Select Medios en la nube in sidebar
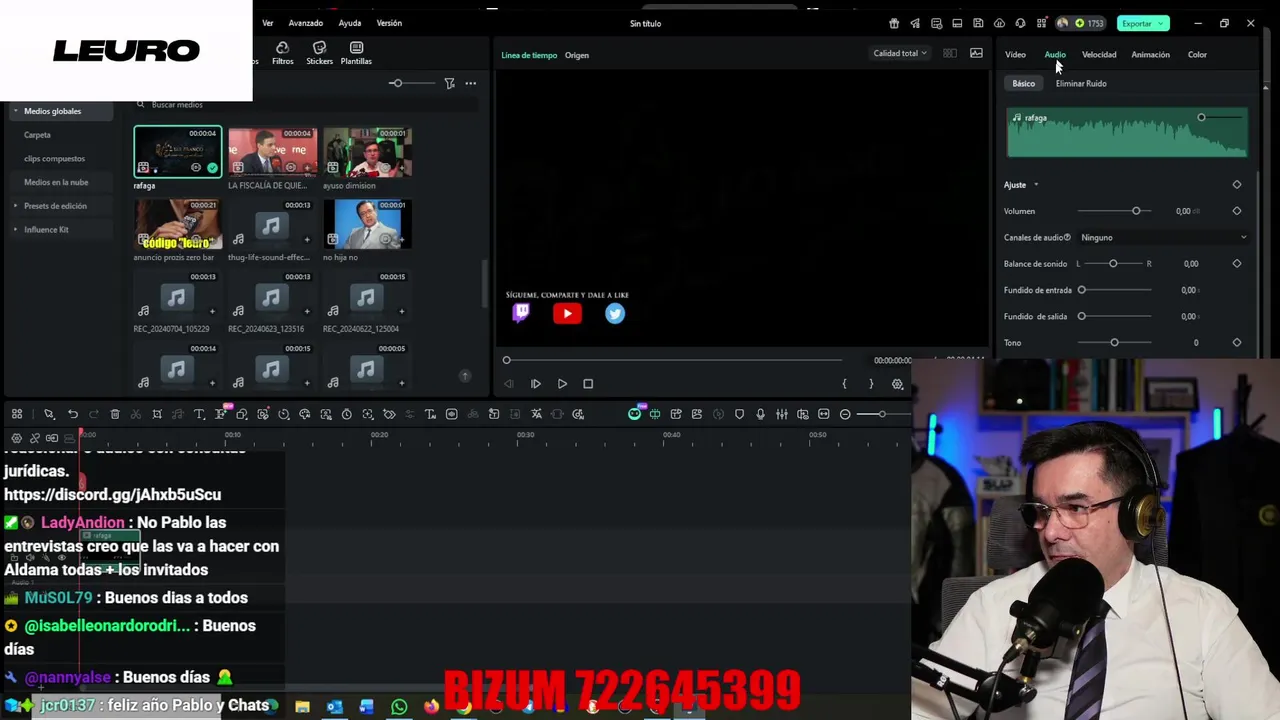Viewport: 1280px width, 720px height. tap(56, 182)
